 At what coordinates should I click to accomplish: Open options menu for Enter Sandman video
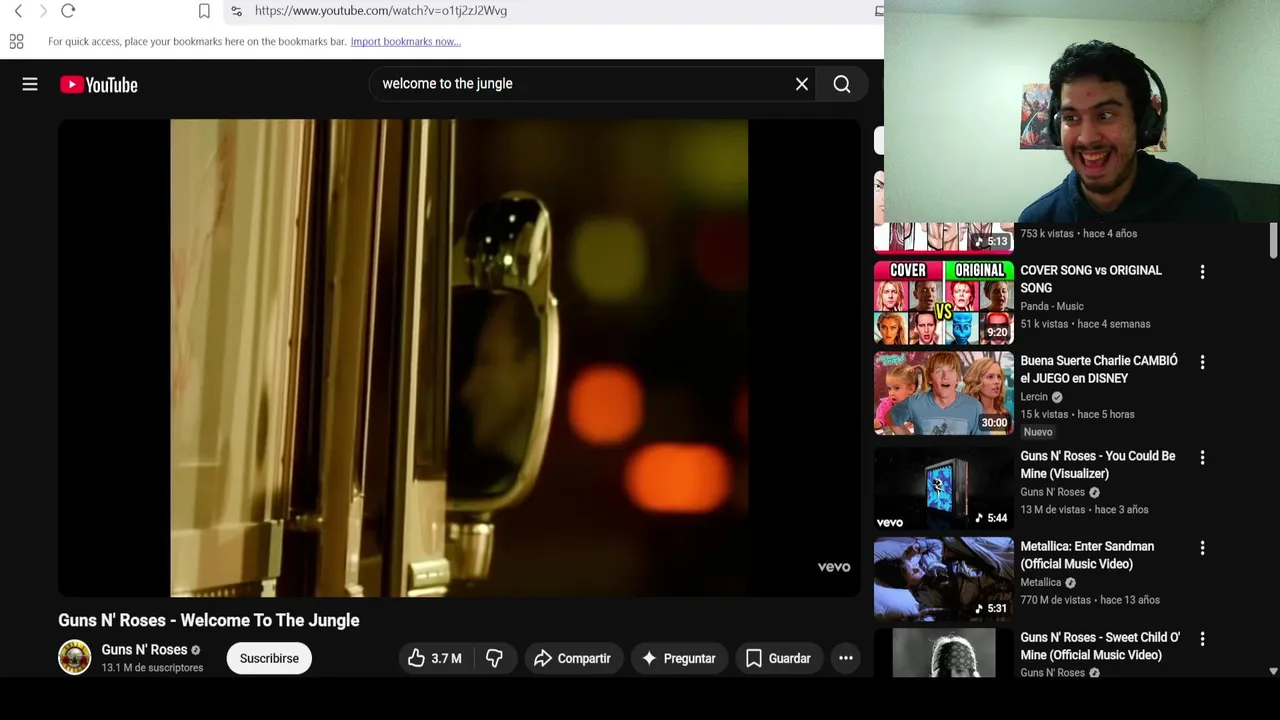pos(1202,548)
